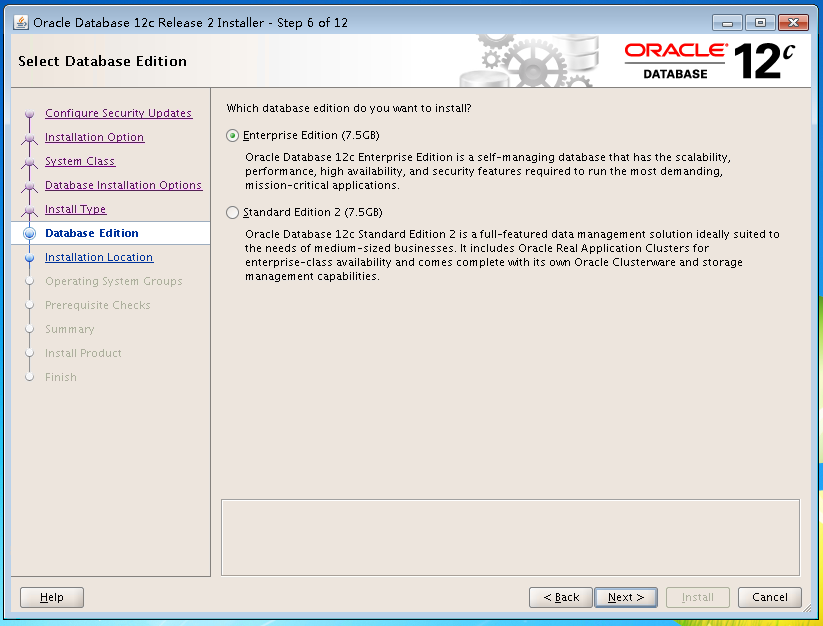Click the disabled Operating System Groups step
The height and width of the screenshot is (626, 823).
click(x=113, y=281)
